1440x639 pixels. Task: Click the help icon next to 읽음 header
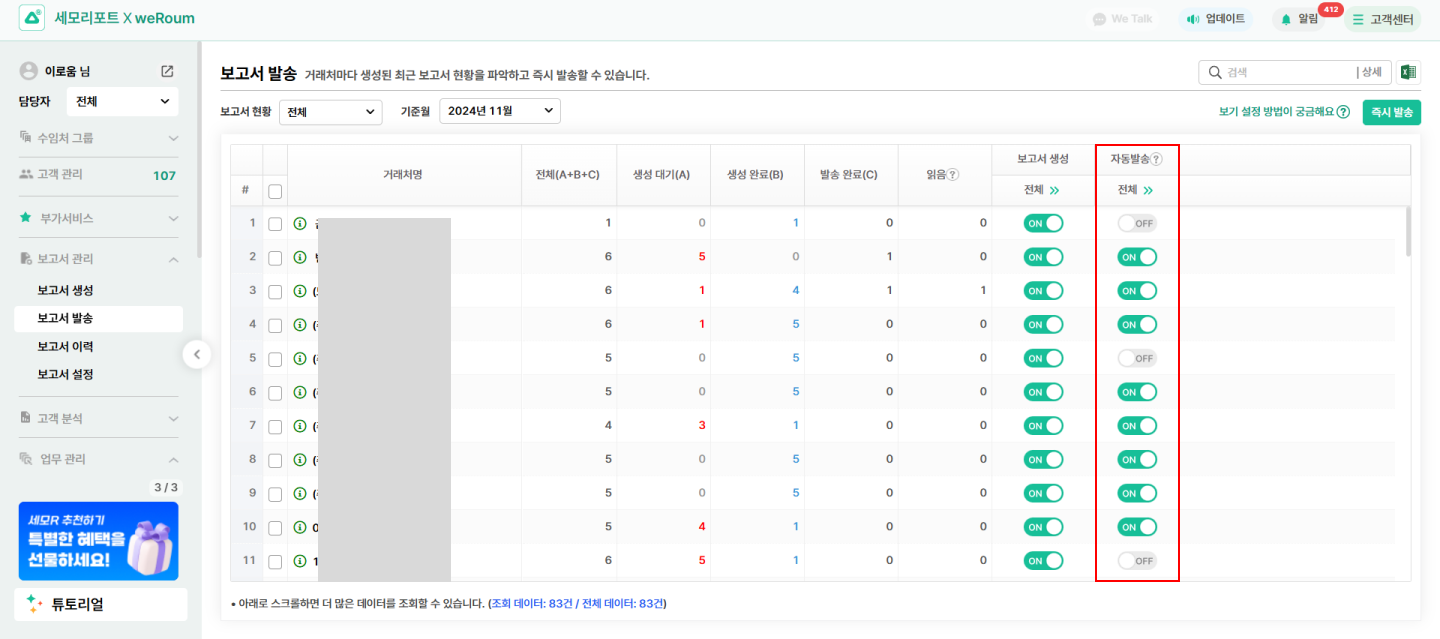coord(953,174)
